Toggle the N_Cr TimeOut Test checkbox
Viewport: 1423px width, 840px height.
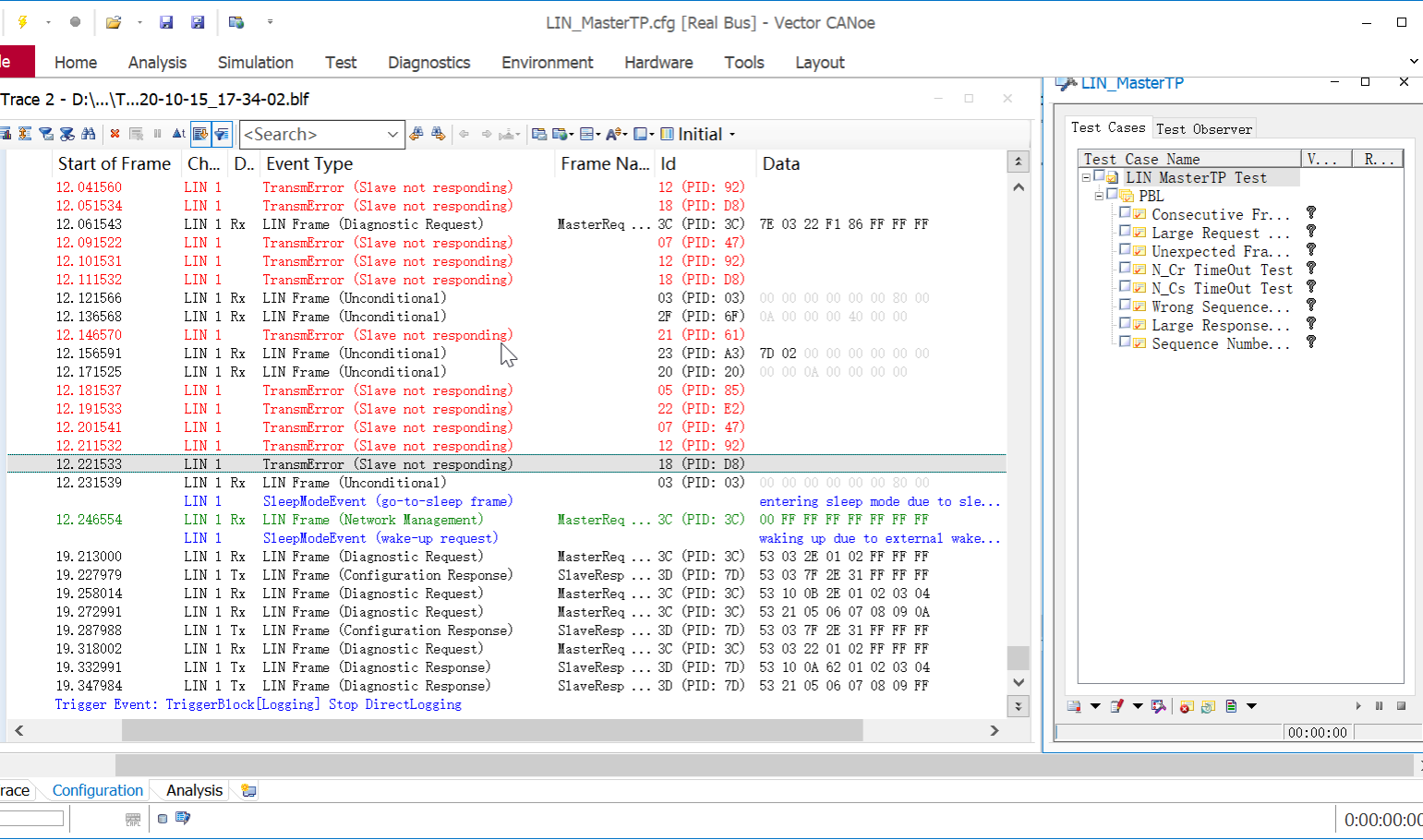coord(1125,268)
